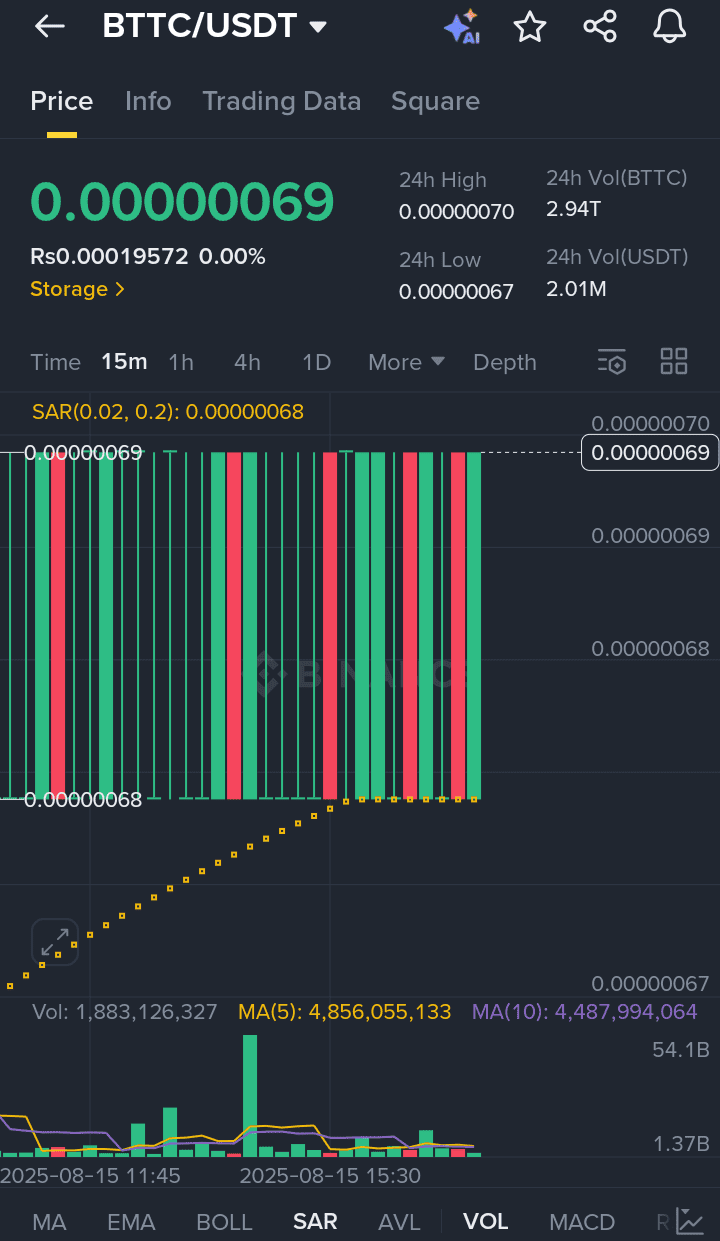Open the grid layout icon
720x1241 pixels.
point(674,362)
